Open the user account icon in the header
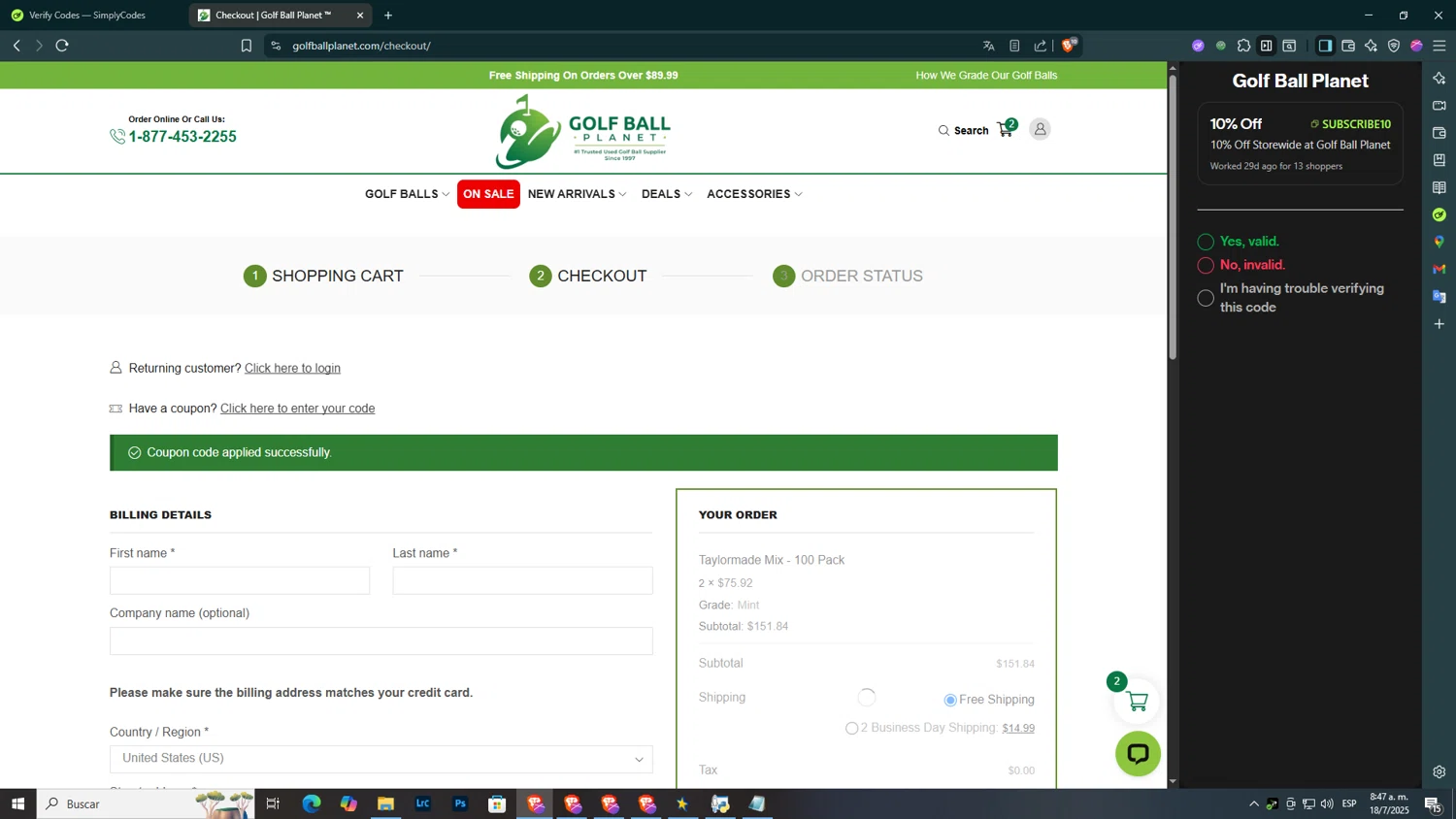The image size is (1456, 819). pyautogui.click(x=1040, y=129)
